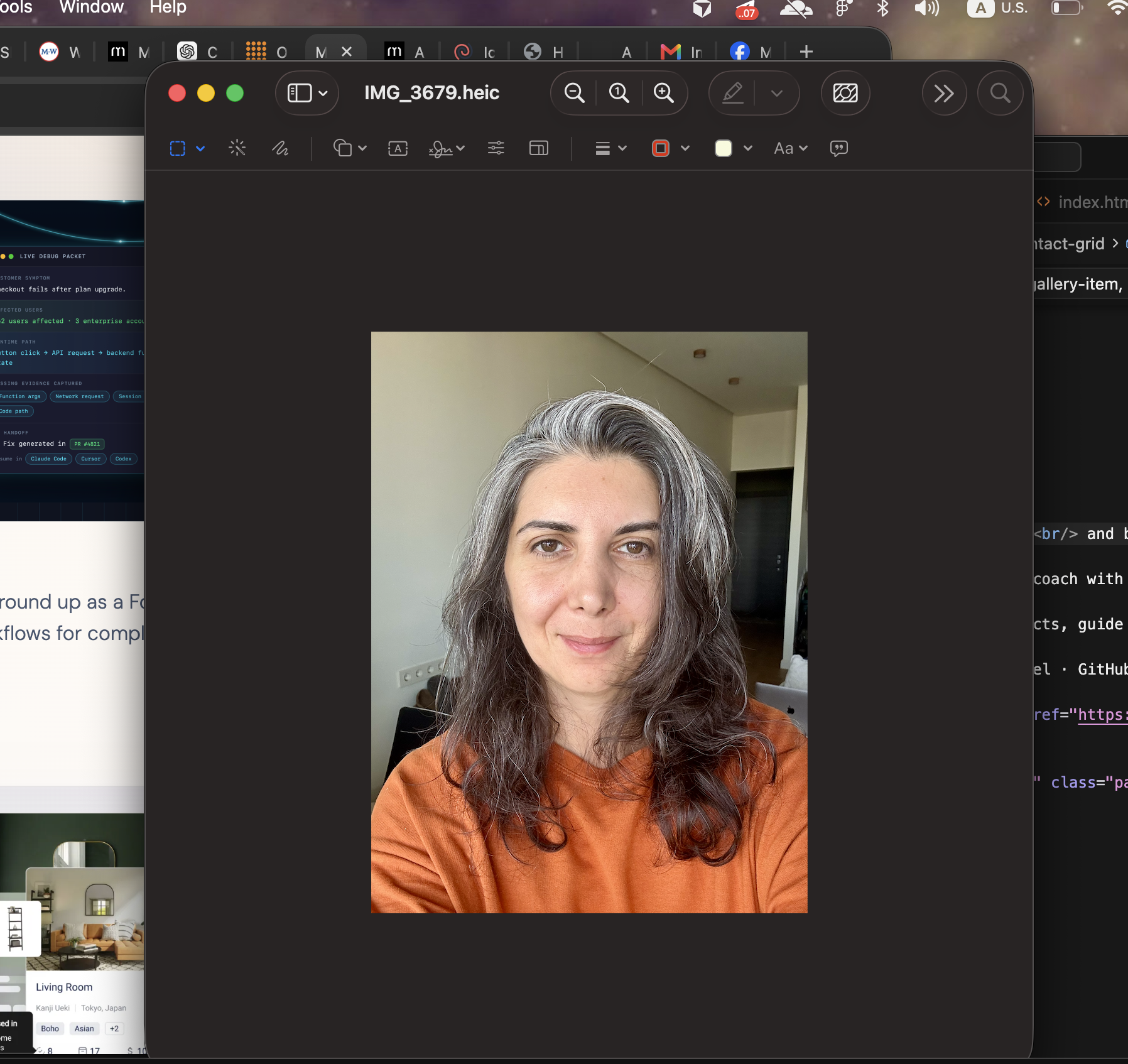This screenshot has width=1128, height=1064.
Task: Select the Instant Alpha magic wand tool
Action: point(237,148)
